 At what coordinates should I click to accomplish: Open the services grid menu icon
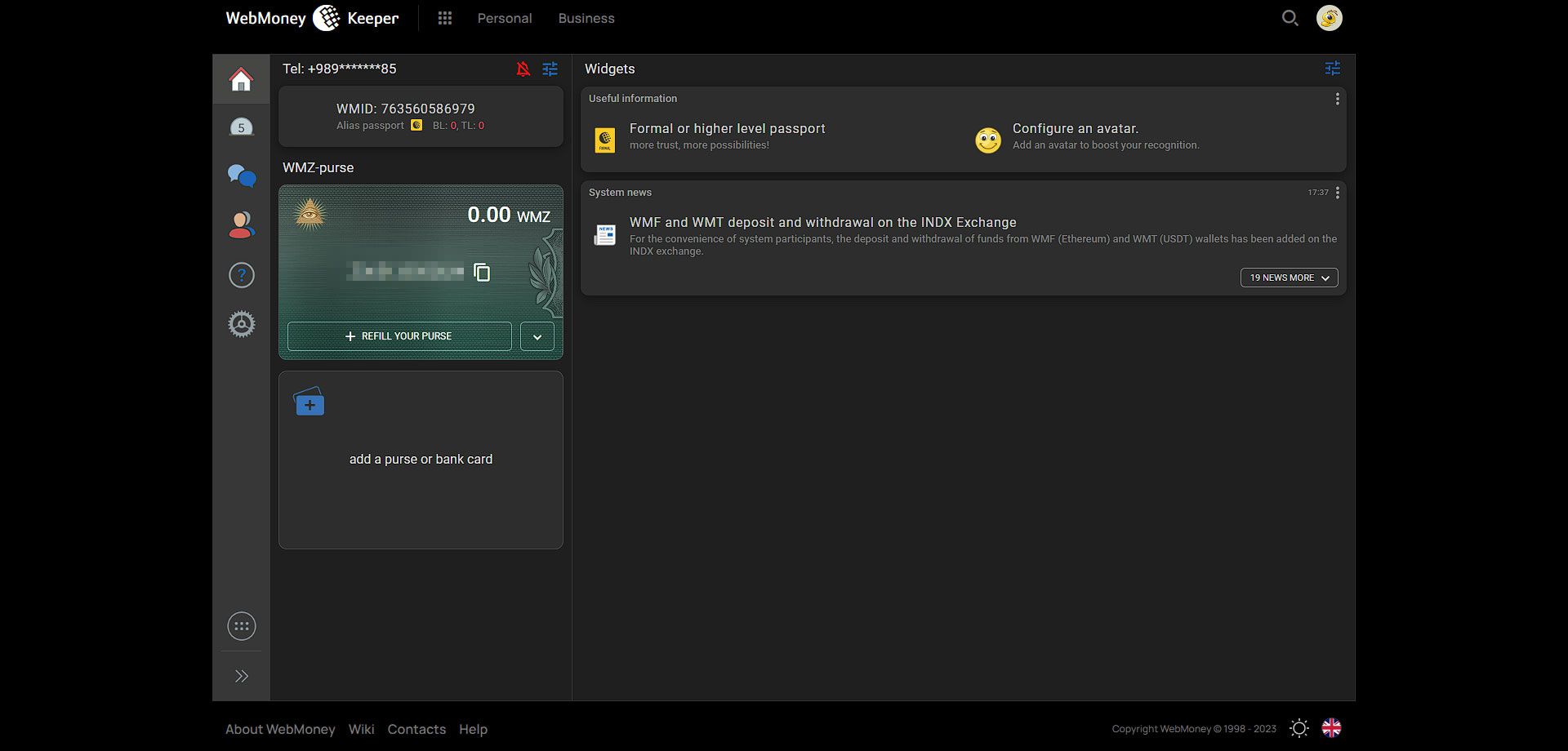(x=444, y=18)
